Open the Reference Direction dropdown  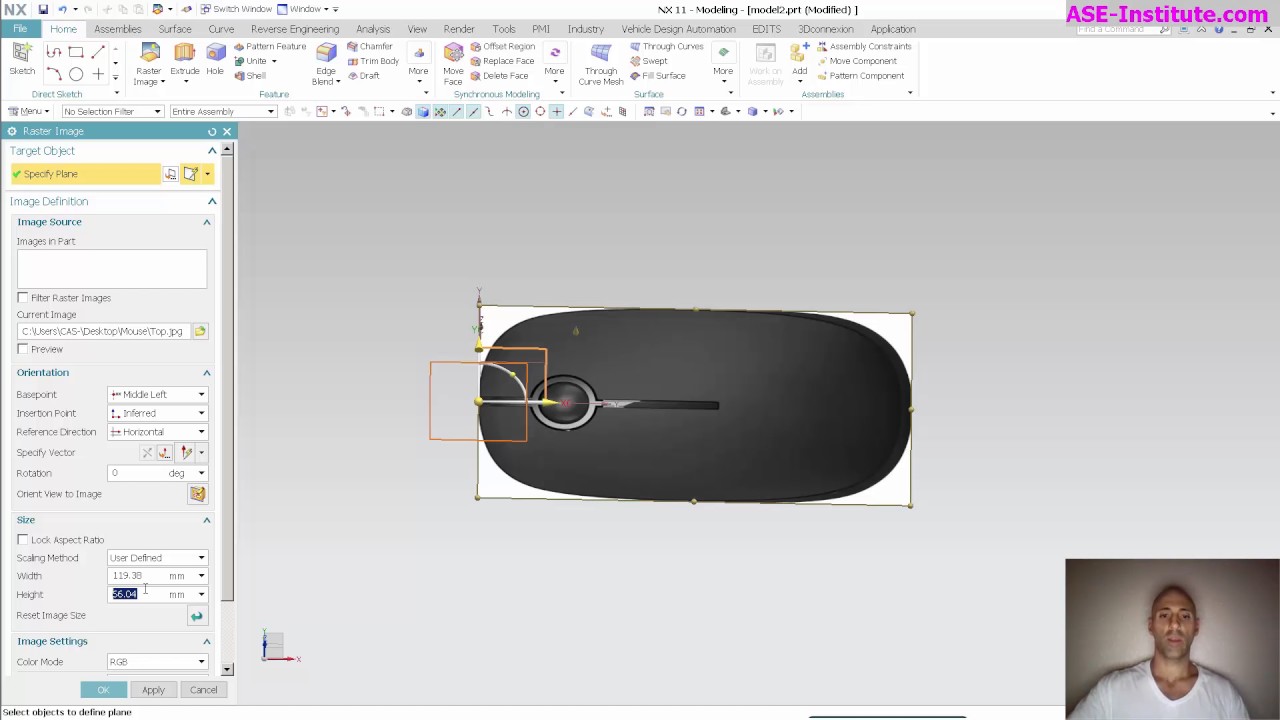point(157,432)
